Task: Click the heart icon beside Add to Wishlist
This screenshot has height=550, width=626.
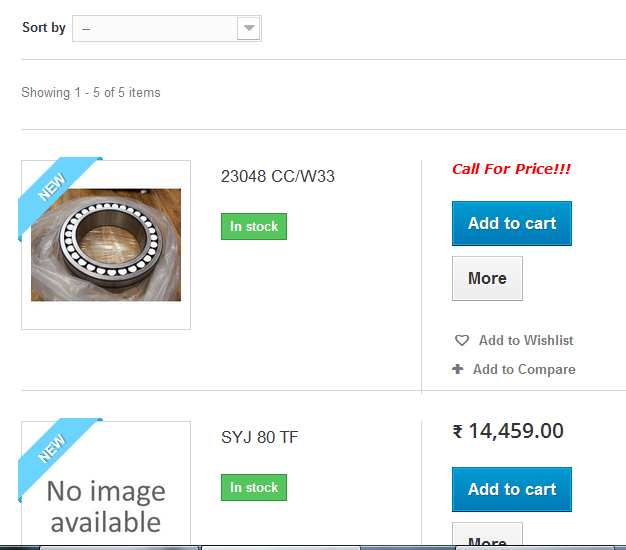Action: click(462, 340)
